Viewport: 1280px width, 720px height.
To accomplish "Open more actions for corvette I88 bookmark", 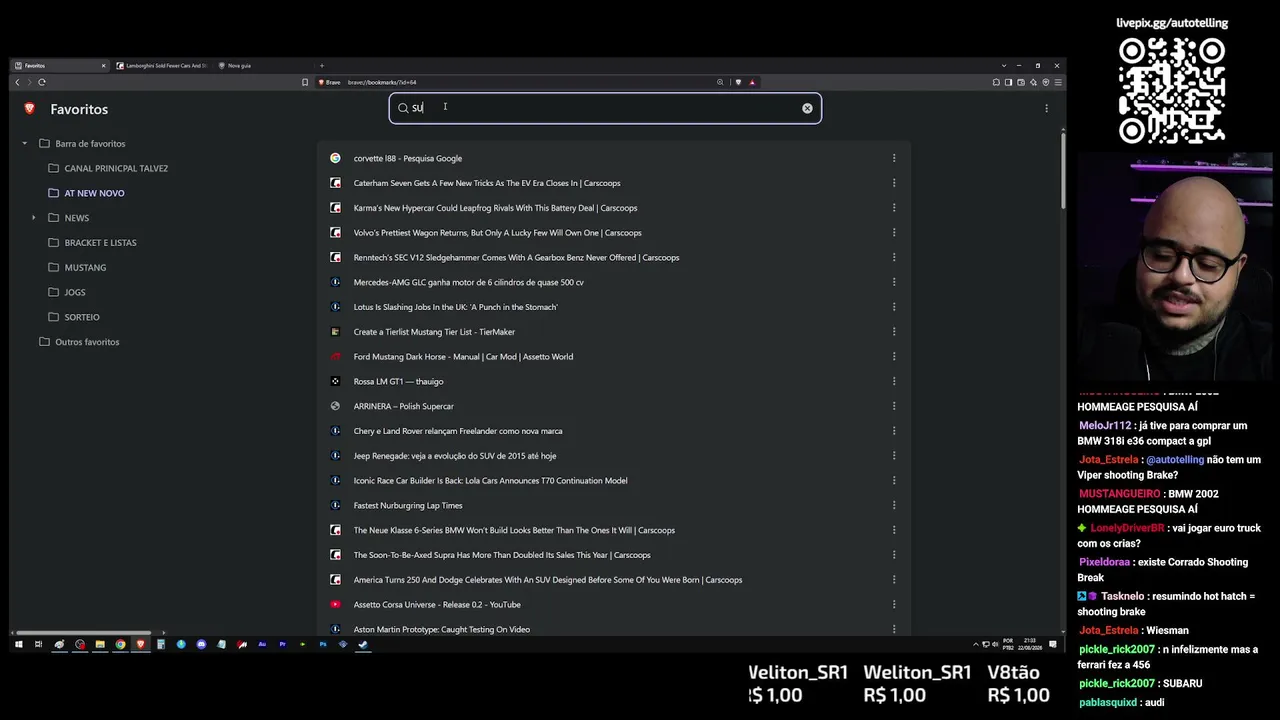I will (894, 158).
